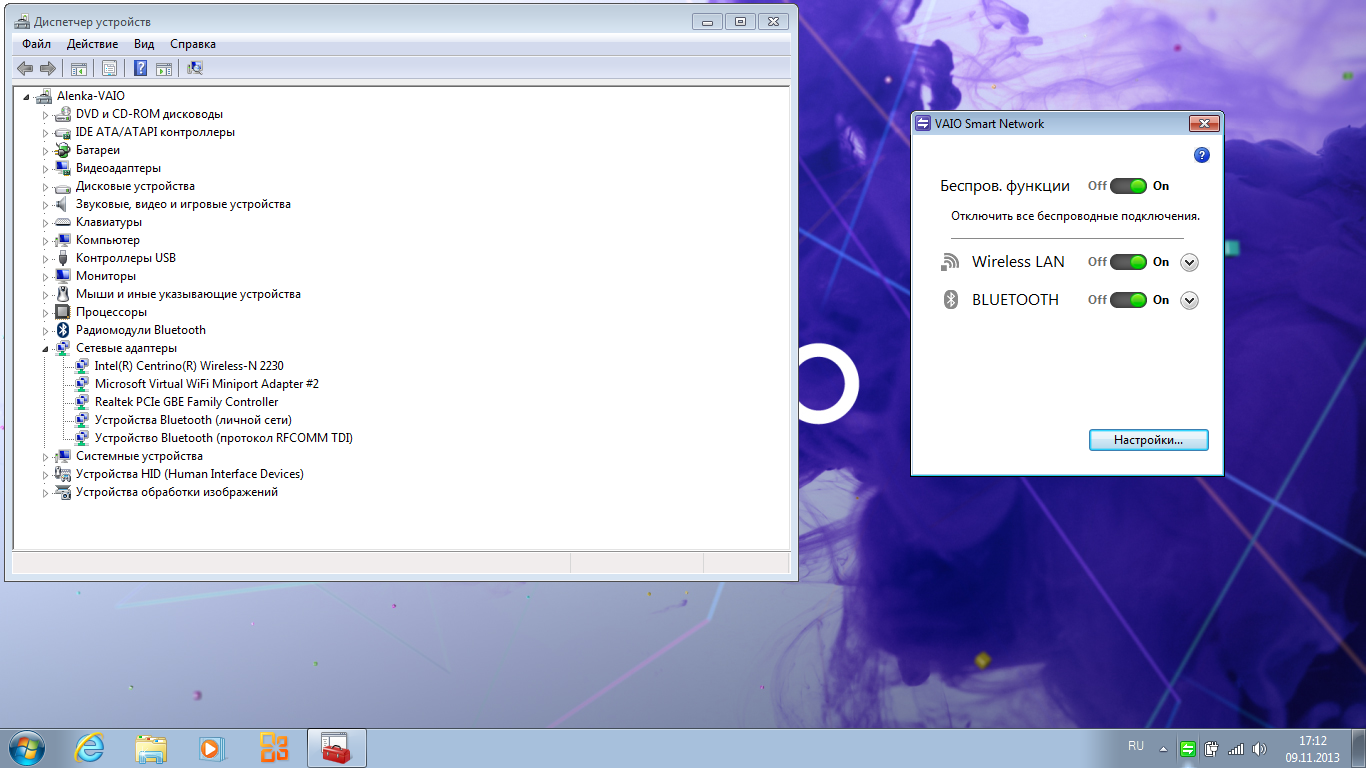The width and height of the screenshot is (1366, 768).
Task: Launch Internet Explorer from the taskbar
Action: 90,747
